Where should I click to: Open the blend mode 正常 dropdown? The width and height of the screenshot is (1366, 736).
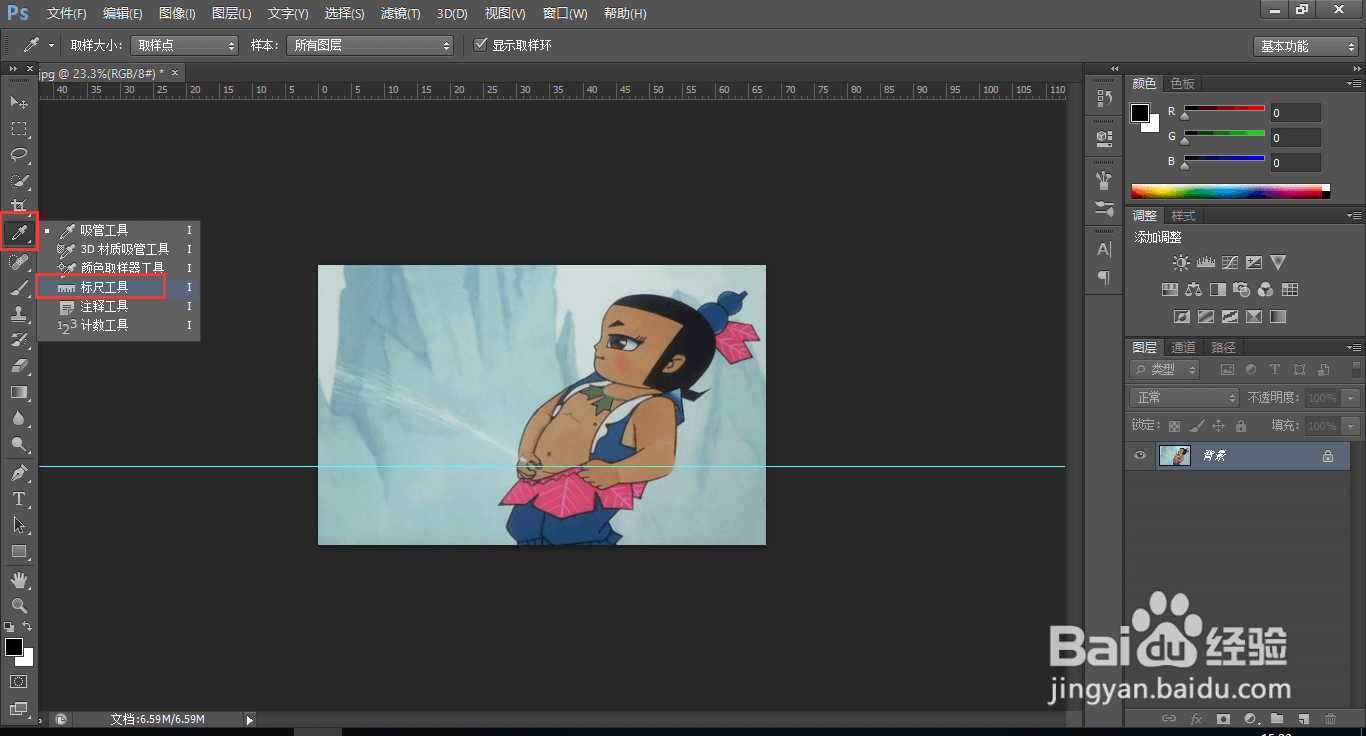click(1184, 398)
